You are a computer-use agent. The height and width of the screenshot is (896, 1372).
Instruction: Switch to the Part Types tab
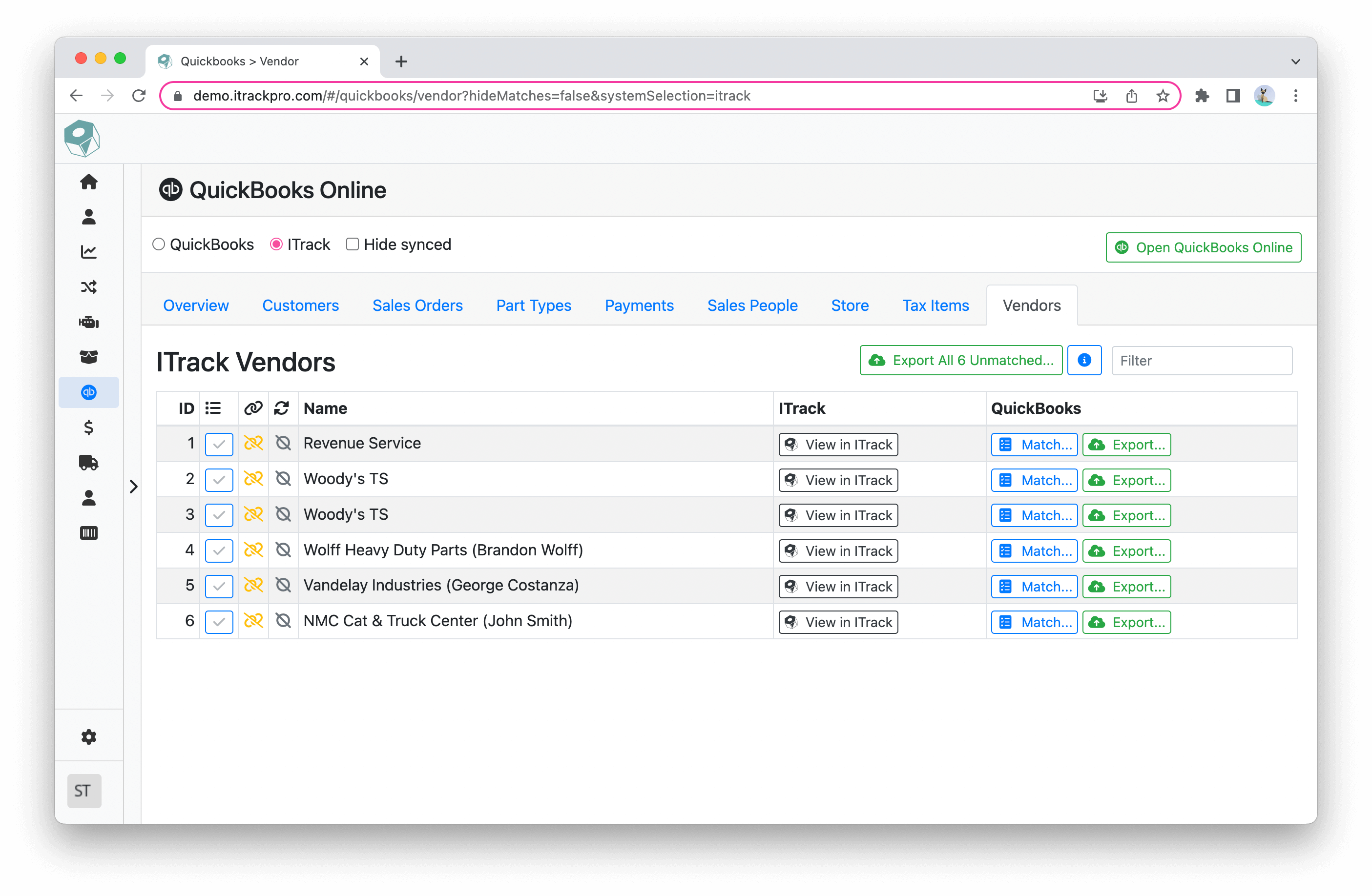point(534,305)
